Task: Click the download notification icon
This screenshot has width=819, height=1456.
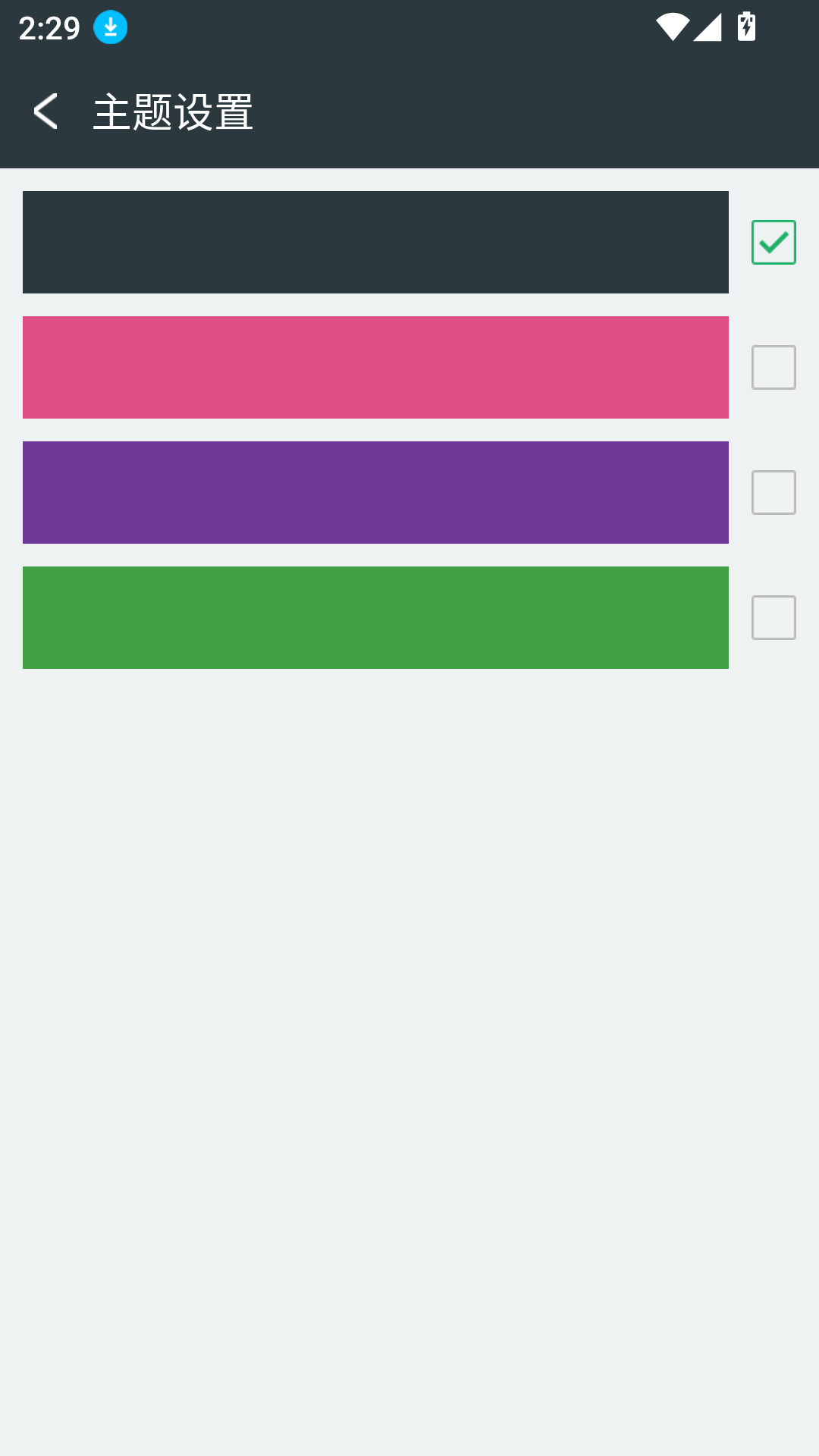Action: coord(110,28)
